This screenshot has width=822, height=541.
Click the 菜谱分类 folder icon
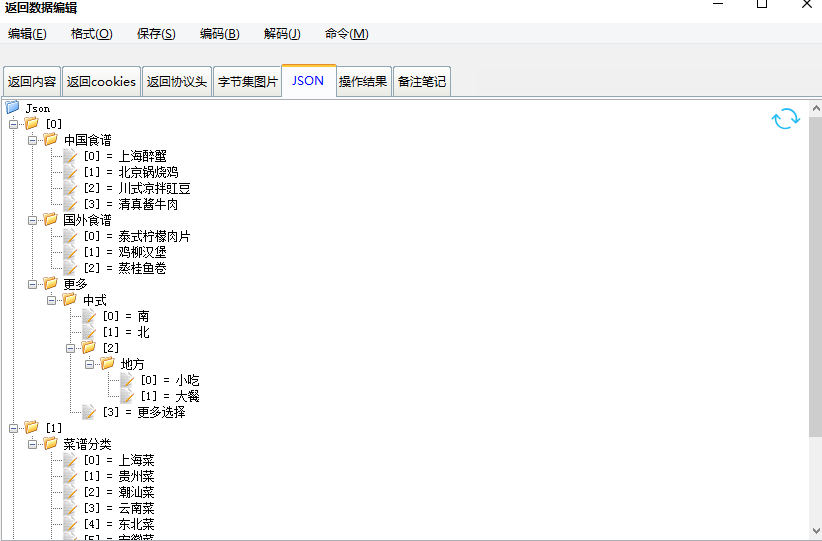click(51, 444)
